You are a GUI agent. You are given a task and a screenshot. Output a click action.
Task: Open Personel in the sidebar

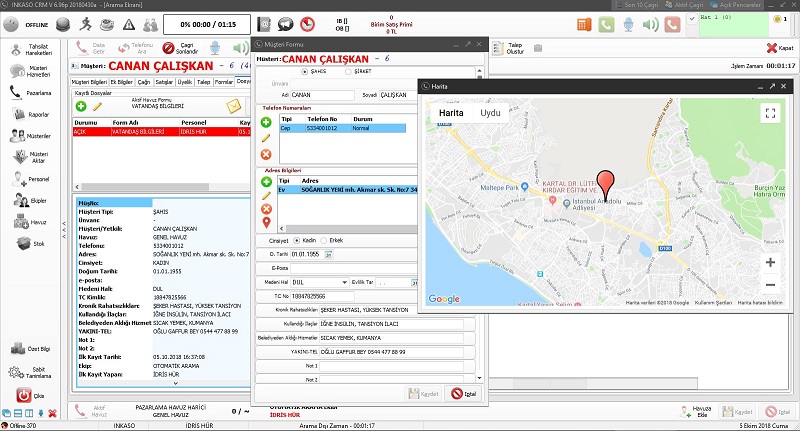[x=32, y=179]
